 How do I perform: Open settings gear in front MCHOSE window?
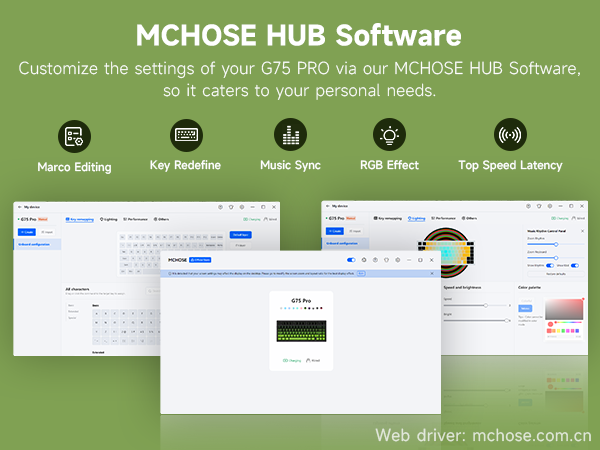[397, 260]
